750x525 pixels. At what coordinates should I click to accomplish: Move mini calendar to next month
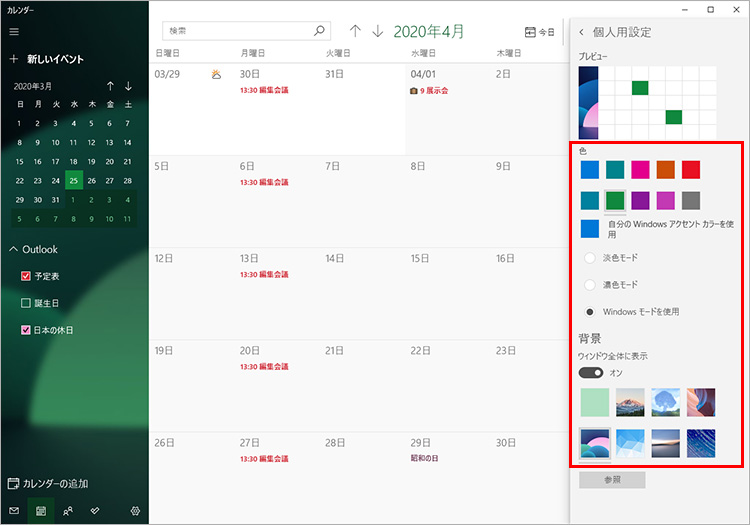pos(128,86)
